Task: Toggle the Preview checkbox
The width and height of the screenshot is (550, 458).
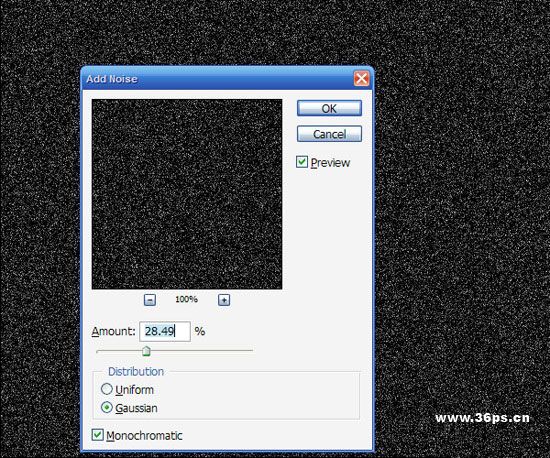Action: tap(302, 162)
